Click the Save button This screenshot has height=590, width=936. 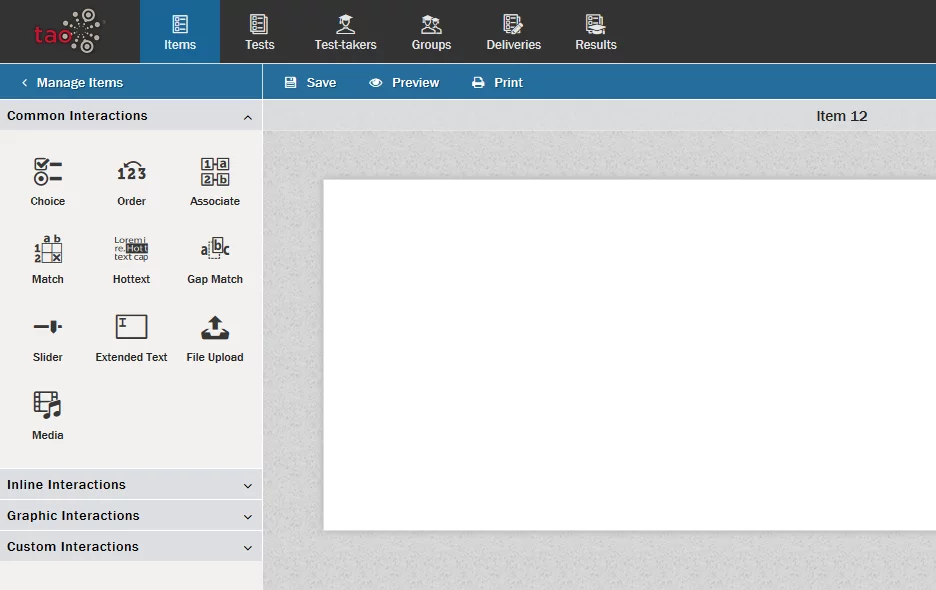click(x=310, y=83)
